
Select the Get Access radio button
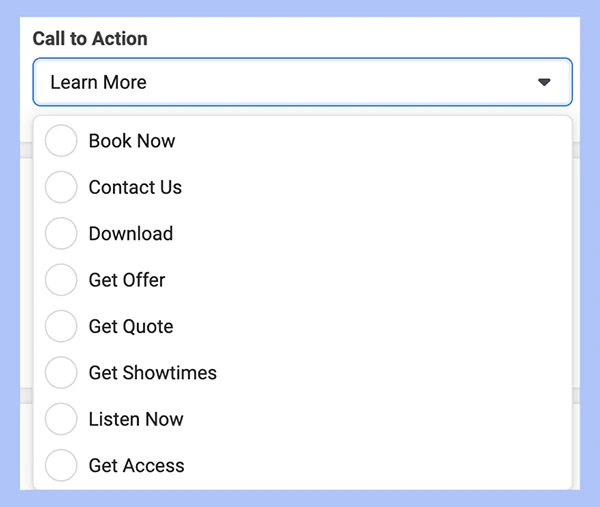pos(61,465)
